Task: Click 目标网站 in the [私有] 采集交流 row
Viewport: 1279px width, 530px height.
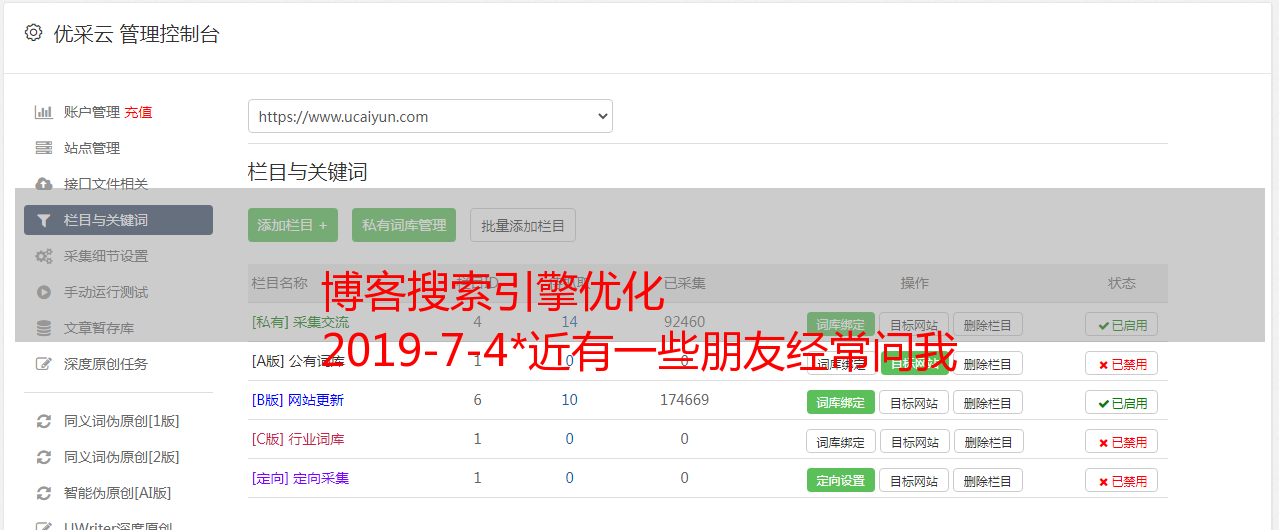Action: click(914, 324)
